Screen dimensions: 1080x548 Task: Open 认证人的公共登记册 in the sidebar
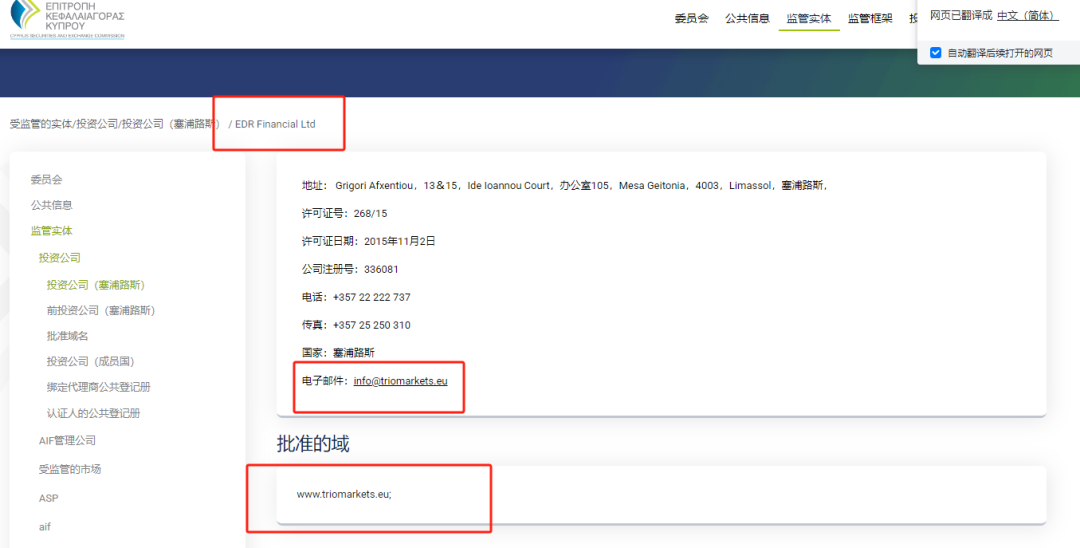click(94, 413)
